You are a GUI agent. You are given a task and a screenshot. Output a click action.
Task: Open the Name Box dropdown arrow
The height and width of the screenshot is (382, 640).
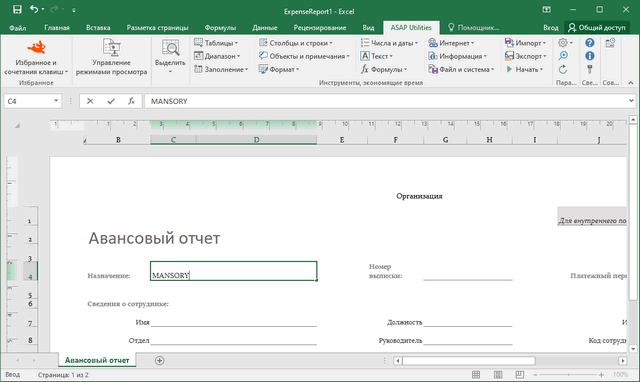pyautogui.click(x=56, y=101)
